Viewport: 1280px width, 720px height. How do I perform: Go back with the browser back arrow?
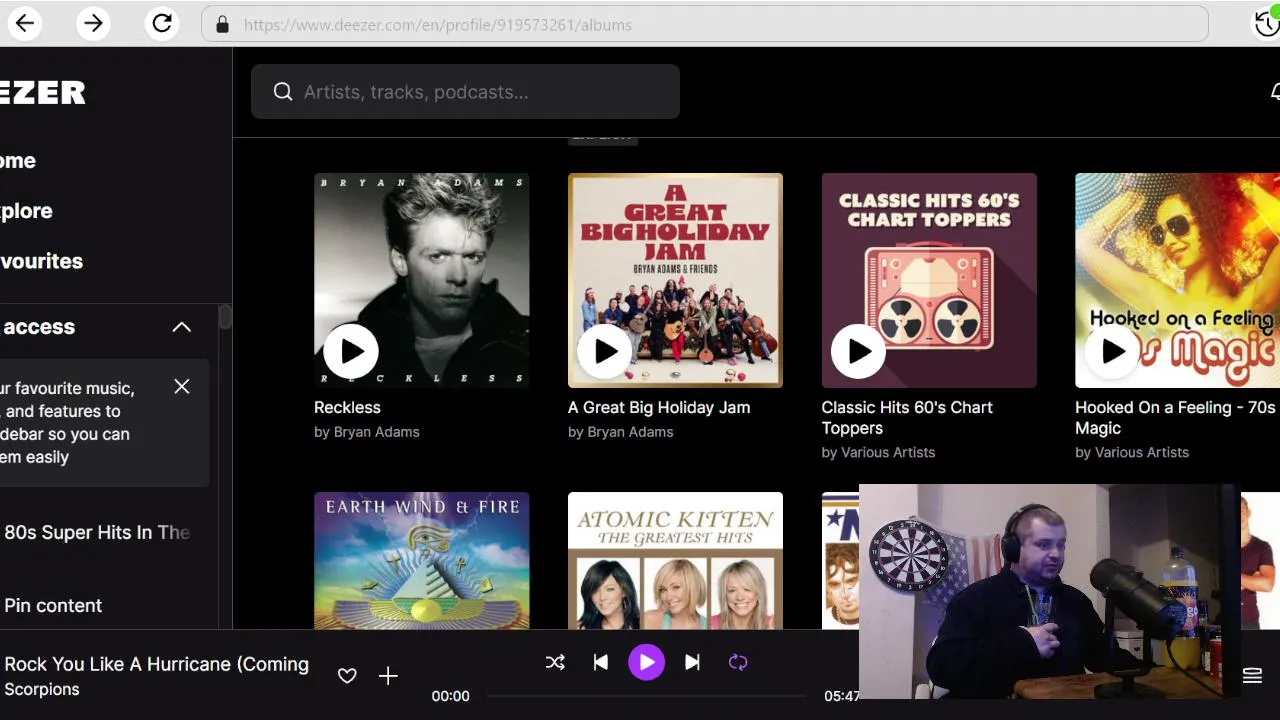[25, 23]
